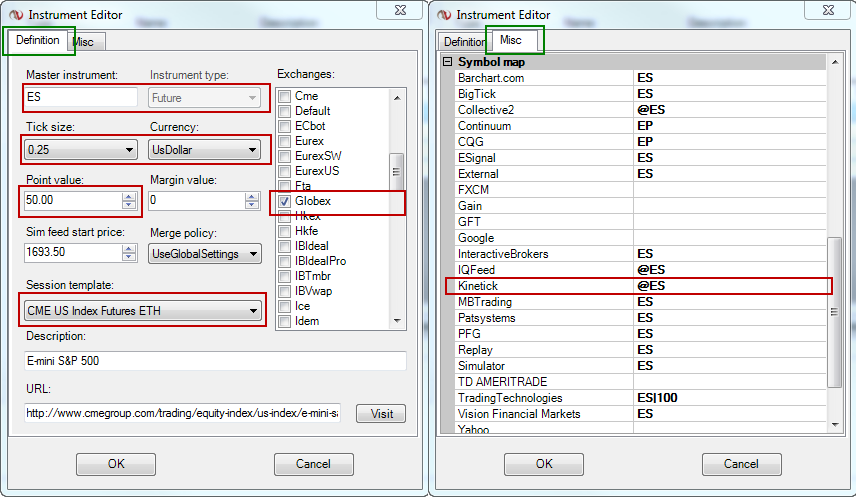Click OK in the left Instrument Editor
Image resolution: width=856 pixels, height=497 pixels.
pyautogui.click(x=116, y=464)
